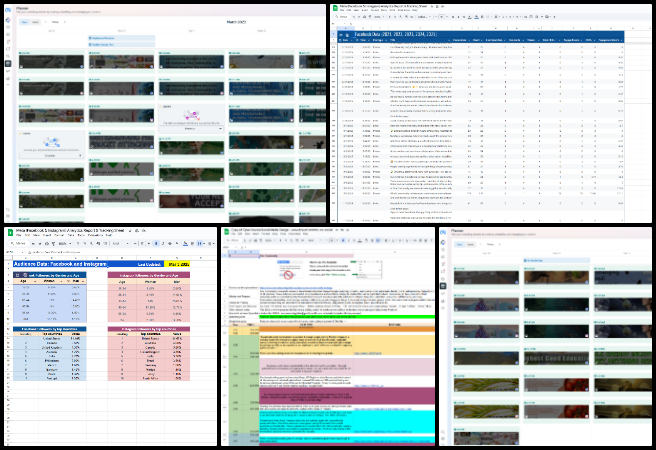Viewport: 656px width, 450px height.
Task: Click the first blue event chip in the top-left Planner
Action: coord(121,38)
